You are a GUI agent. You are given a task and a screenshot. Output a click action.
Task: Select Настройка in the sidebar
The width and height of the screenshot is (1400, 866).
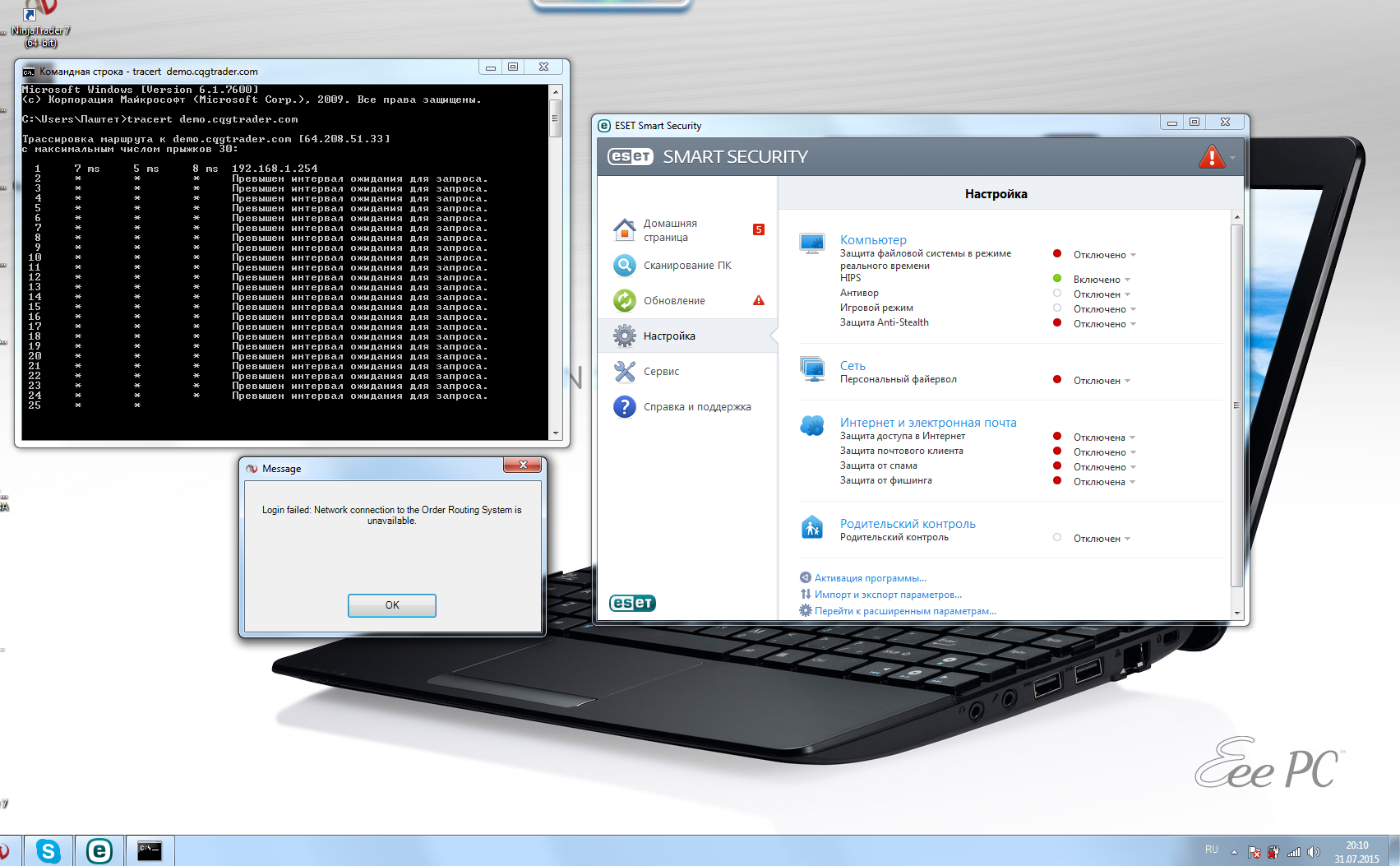point(687,336)
